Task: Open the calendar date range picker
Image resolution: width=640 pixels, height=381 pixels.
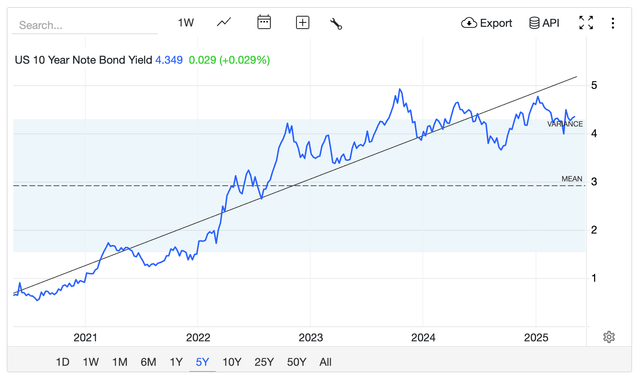Action: coord(264,22)
